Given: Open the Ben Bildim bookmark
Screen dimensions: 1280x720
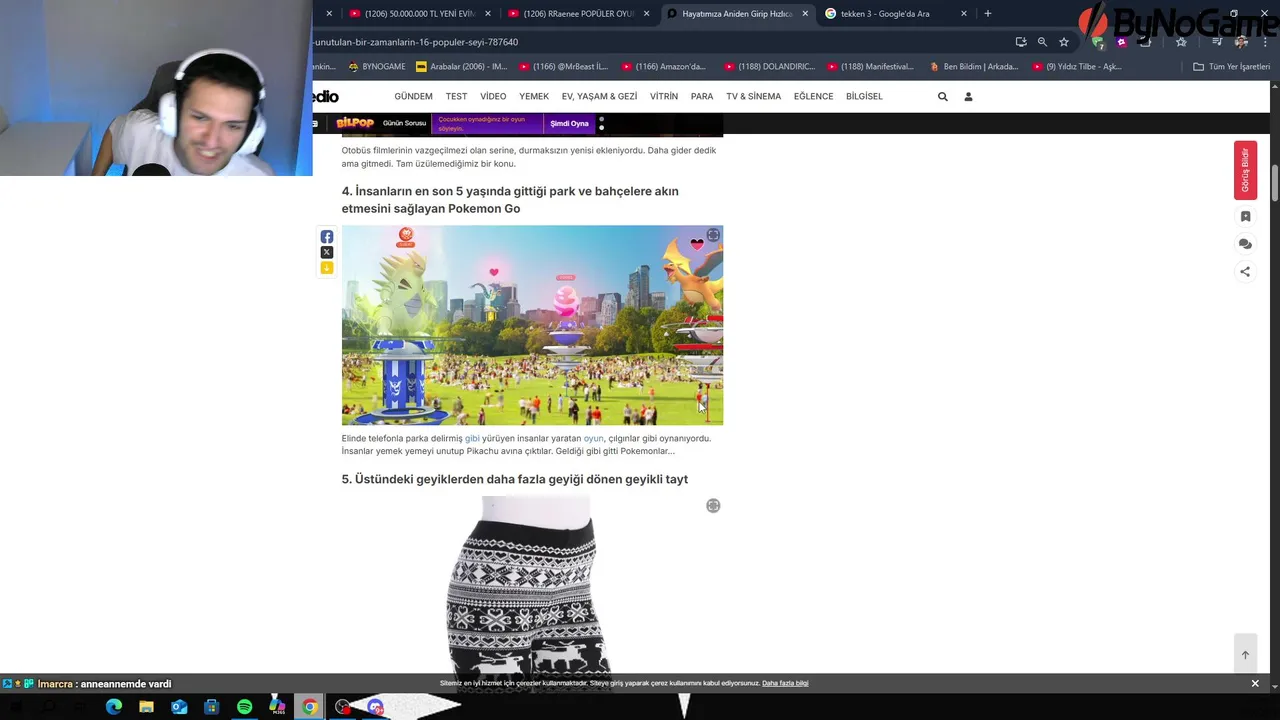Looking at the screenshot, I should [x=974, y=67].
